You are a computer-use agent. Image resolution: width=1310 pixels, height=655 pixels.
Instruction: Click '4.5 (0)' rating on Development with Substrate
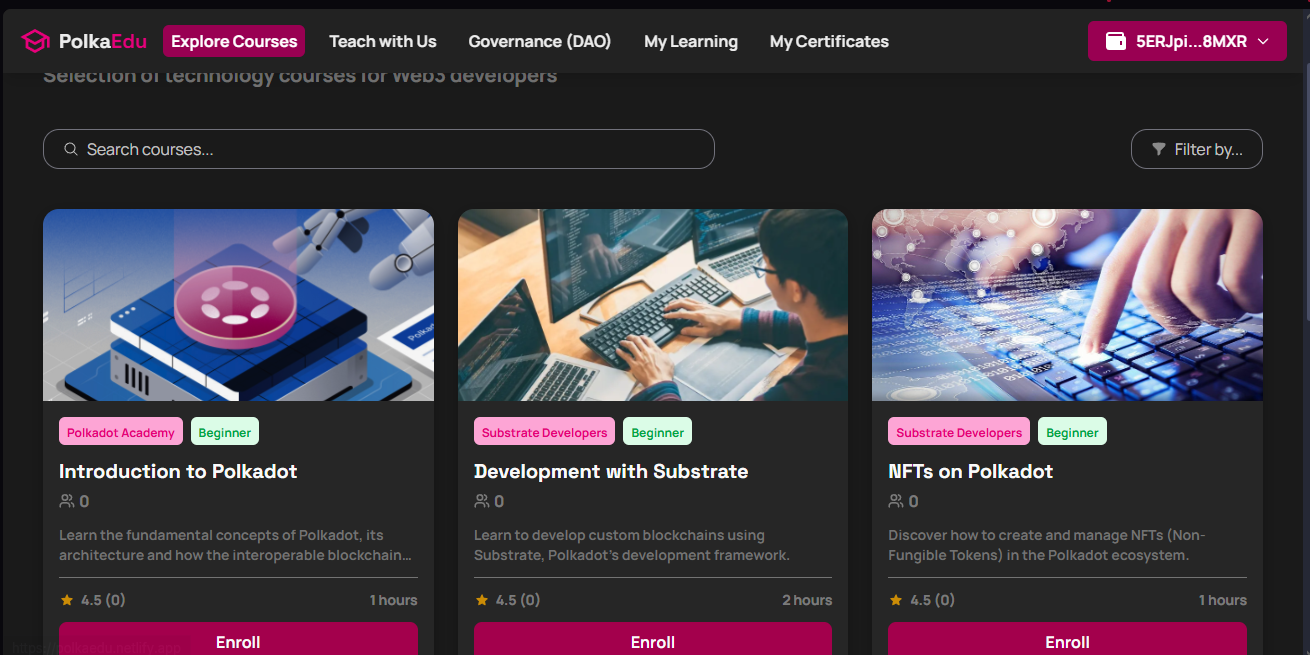pyautogui.click(x=518, y=600)
